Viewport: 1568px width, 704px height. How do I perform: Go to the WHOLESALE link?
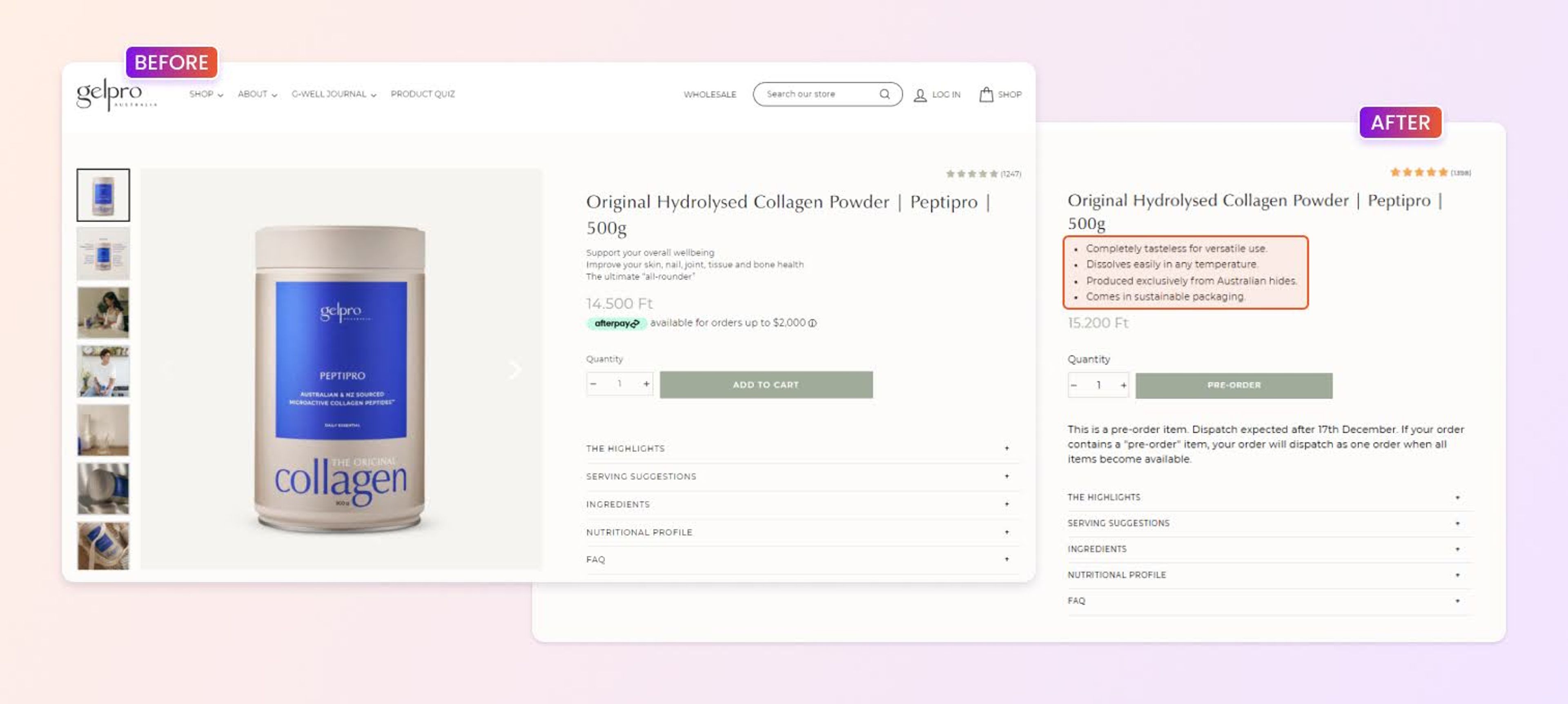pyautogui.click(x=710, y=94)
